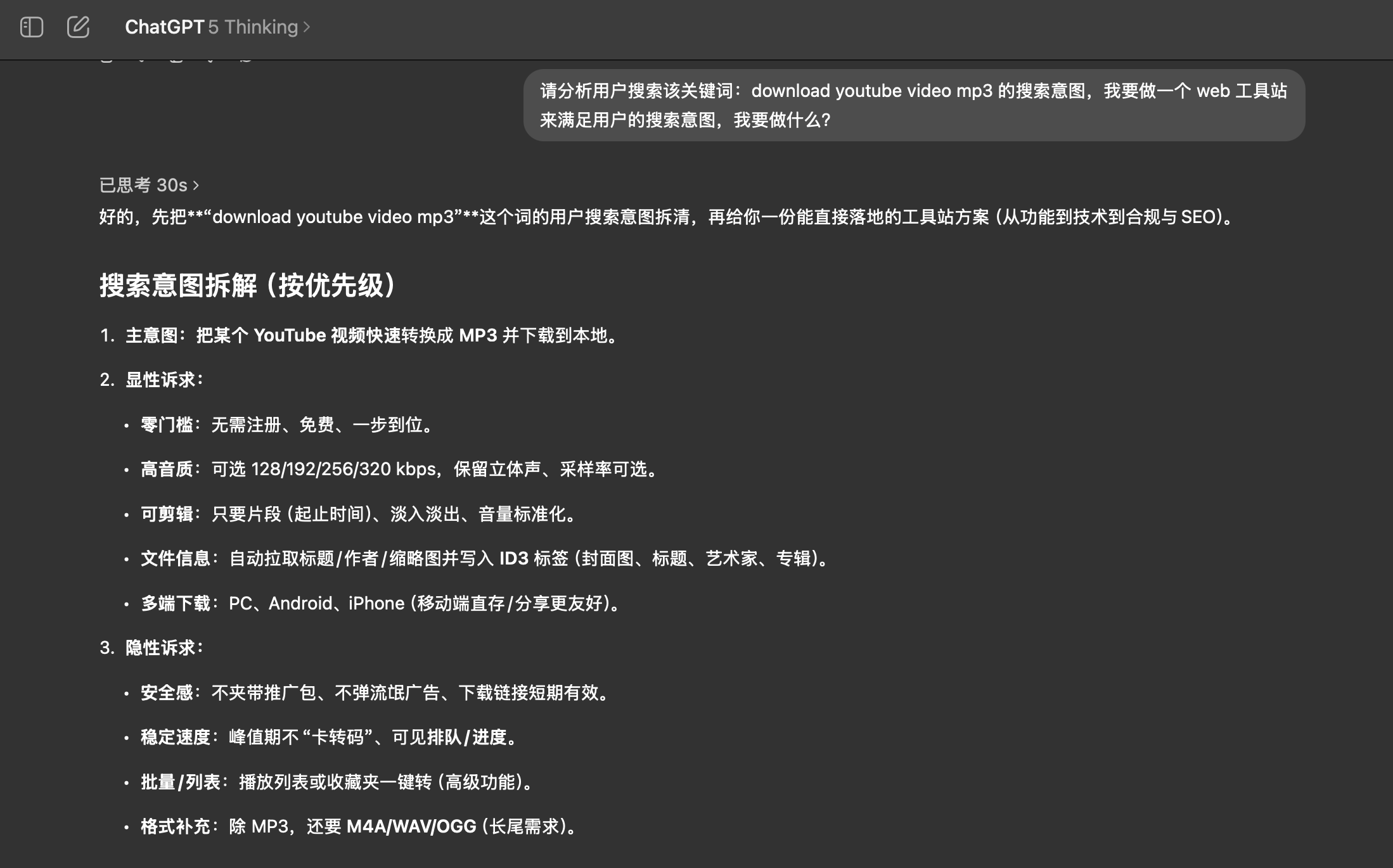Open the ChatGPT 5 Thinking model selector
1393x868 pixels.
tap(217, 27)
